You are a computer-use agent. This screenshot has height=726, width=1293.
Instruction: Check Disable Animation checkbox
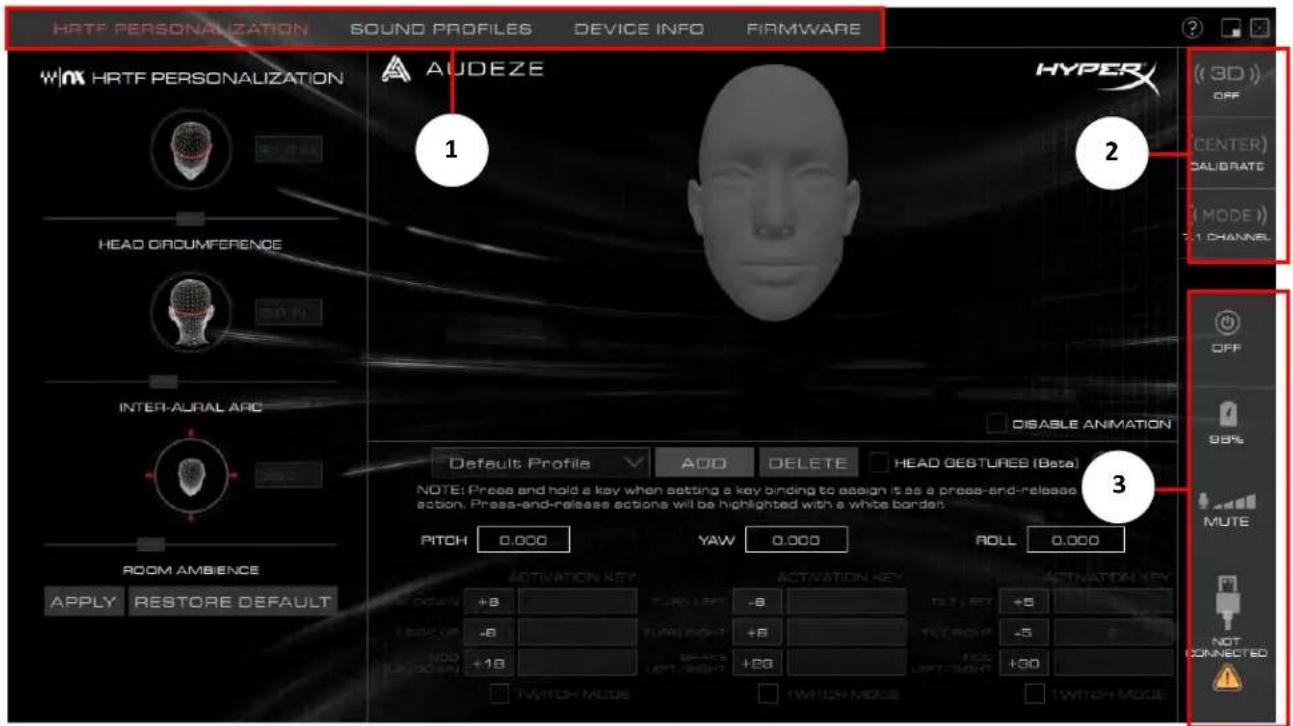[997, 424]
